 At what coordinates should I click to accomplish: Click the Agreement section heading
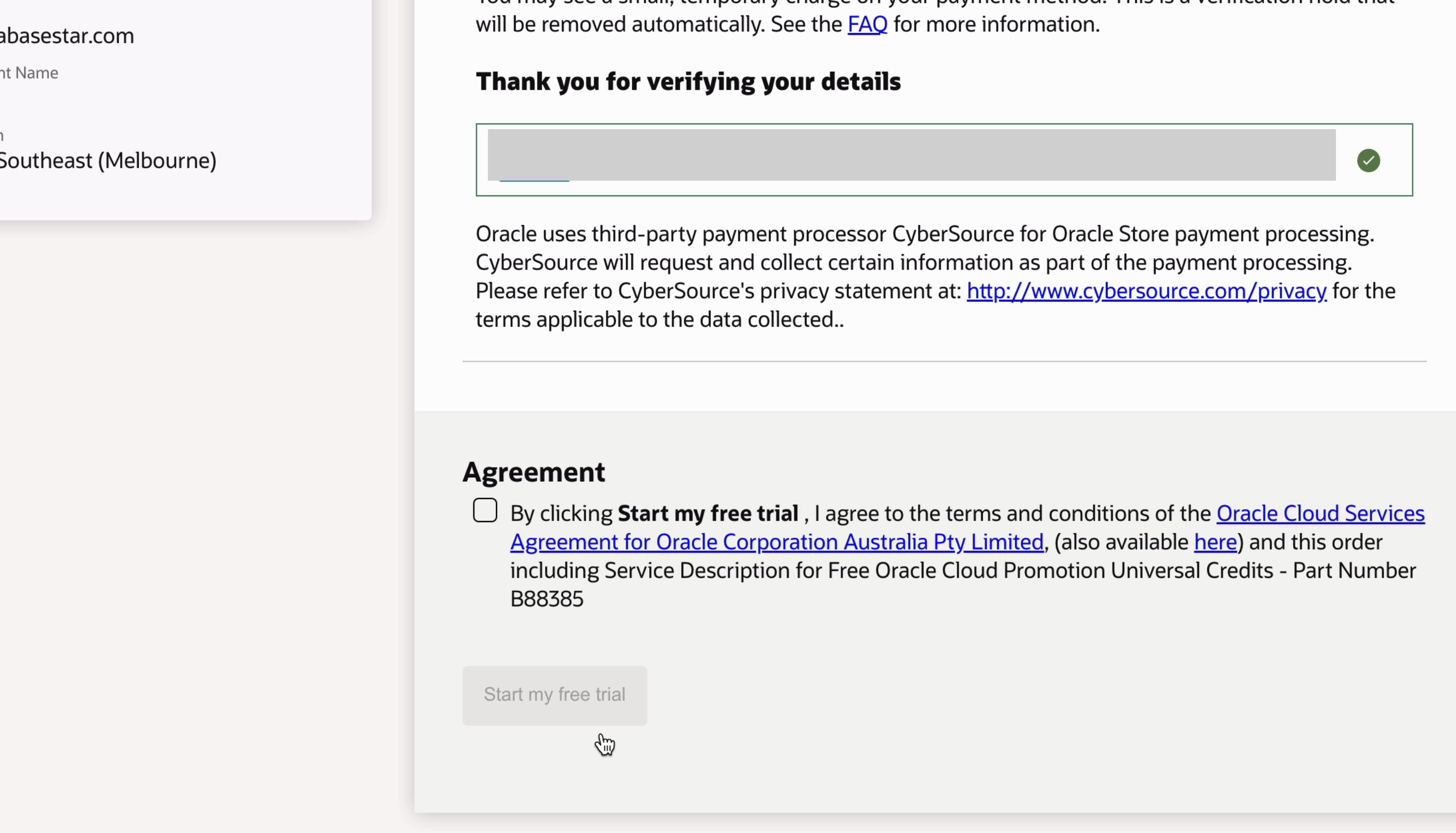533,472
